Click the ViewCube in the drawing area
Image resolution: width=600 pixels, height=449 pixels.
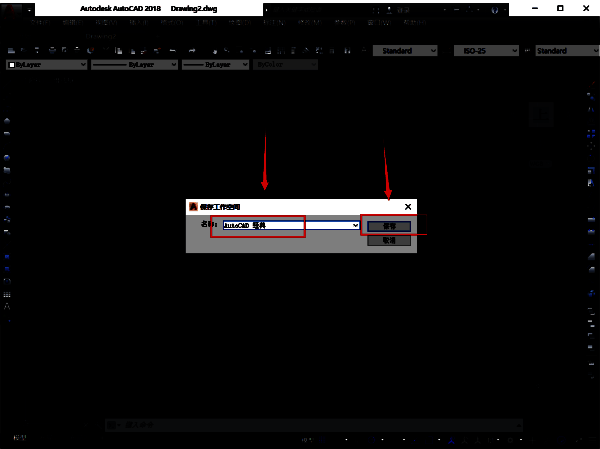541,115
